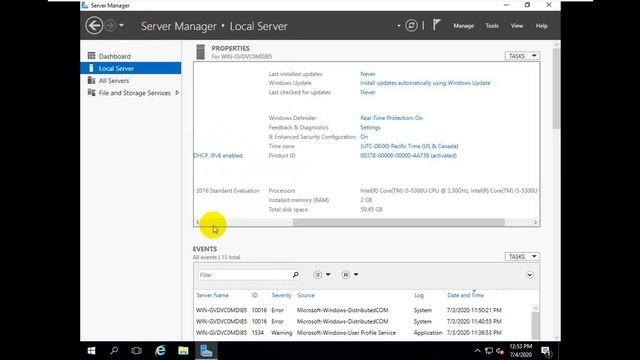Click the volume tray icon
Viewport: 640px width, 360px height.
coord(500,351)
